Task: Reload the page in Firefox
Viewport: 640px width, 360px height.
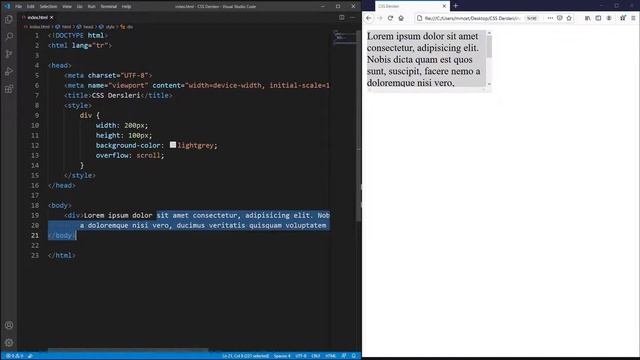Action: [x=390, y=18]
